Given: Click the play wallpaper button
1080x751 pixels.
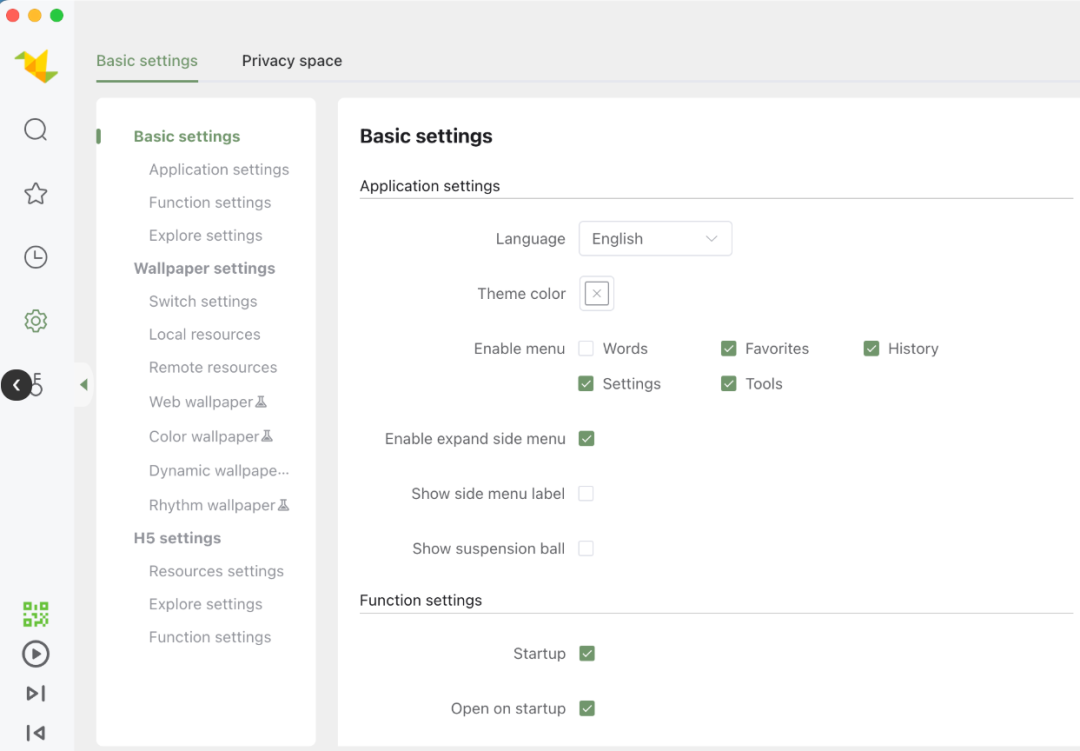Looking at the screenshot, I should (36, 654).
